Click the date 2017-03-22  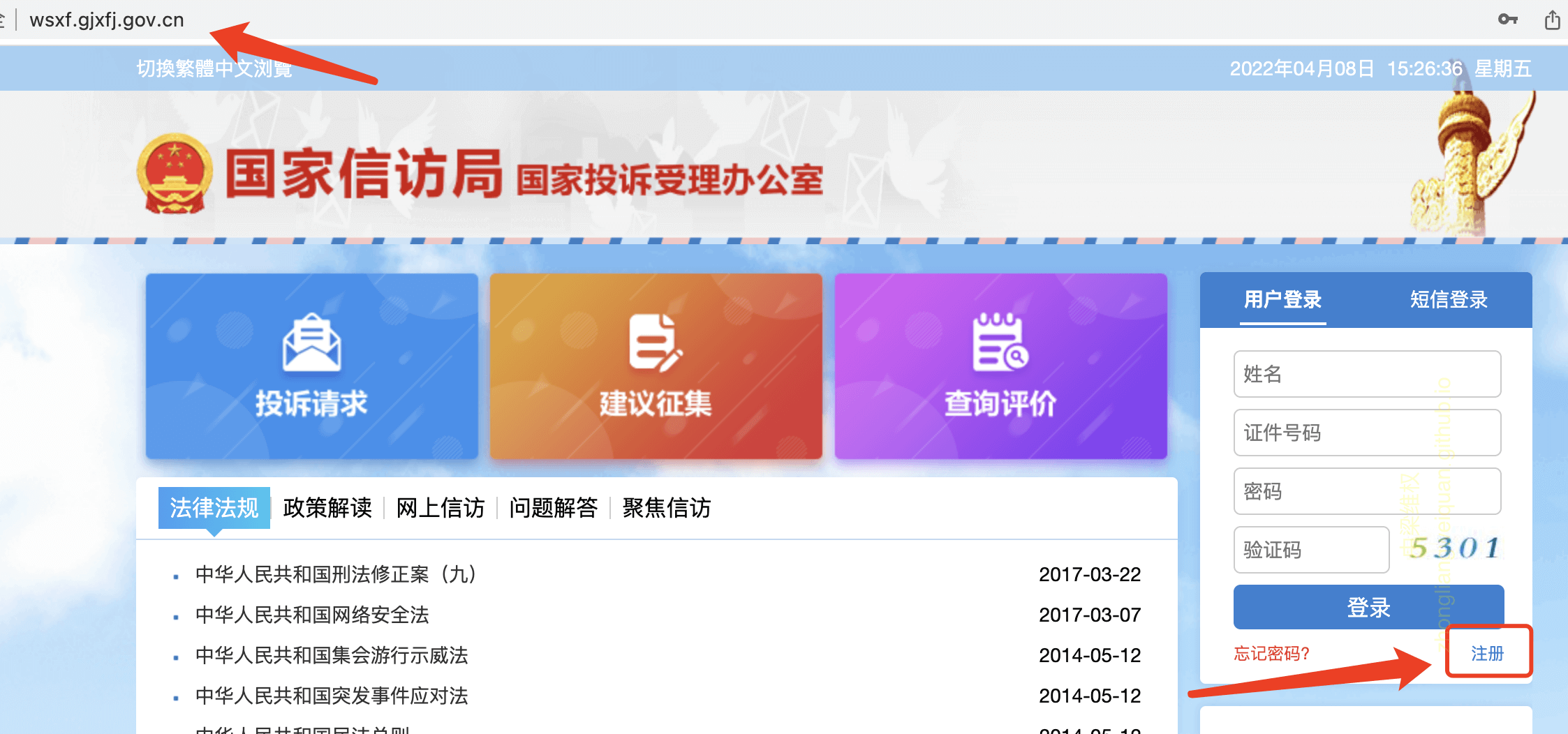click(1090, 574)
